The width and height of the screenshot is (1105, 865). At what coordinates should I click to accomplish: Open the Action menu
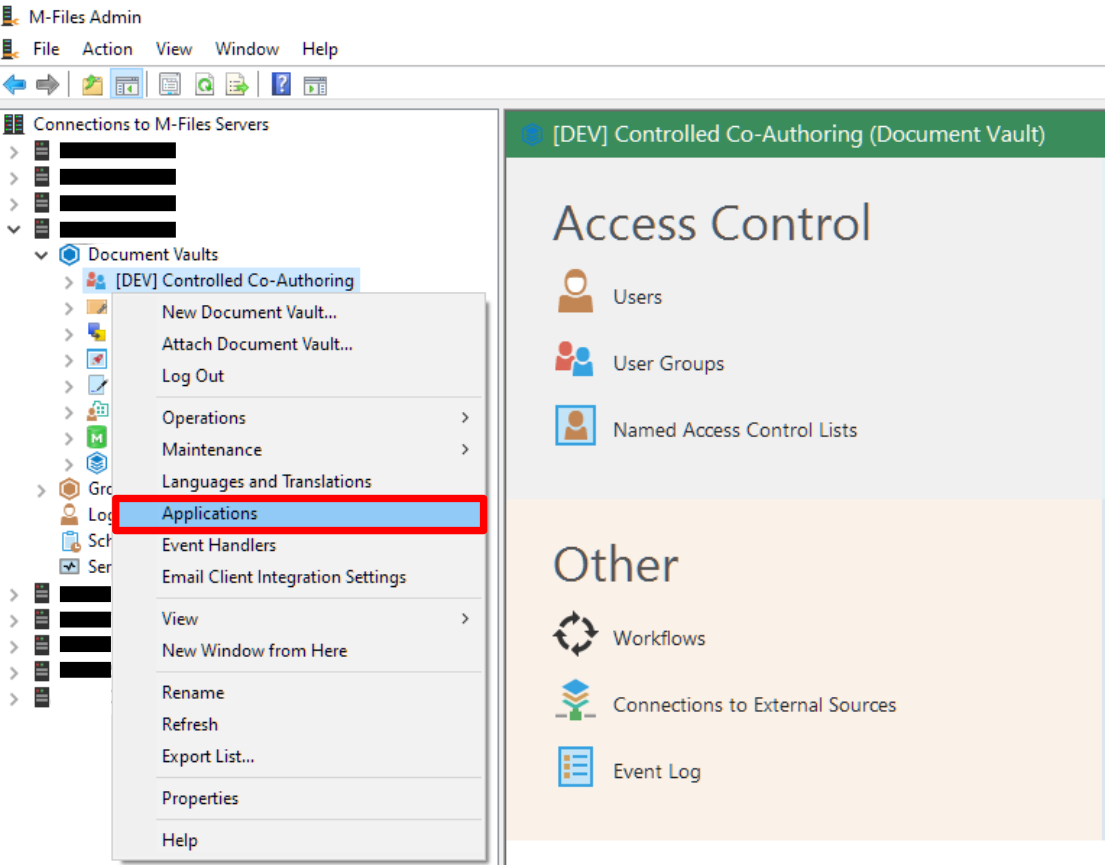point(107,49)
